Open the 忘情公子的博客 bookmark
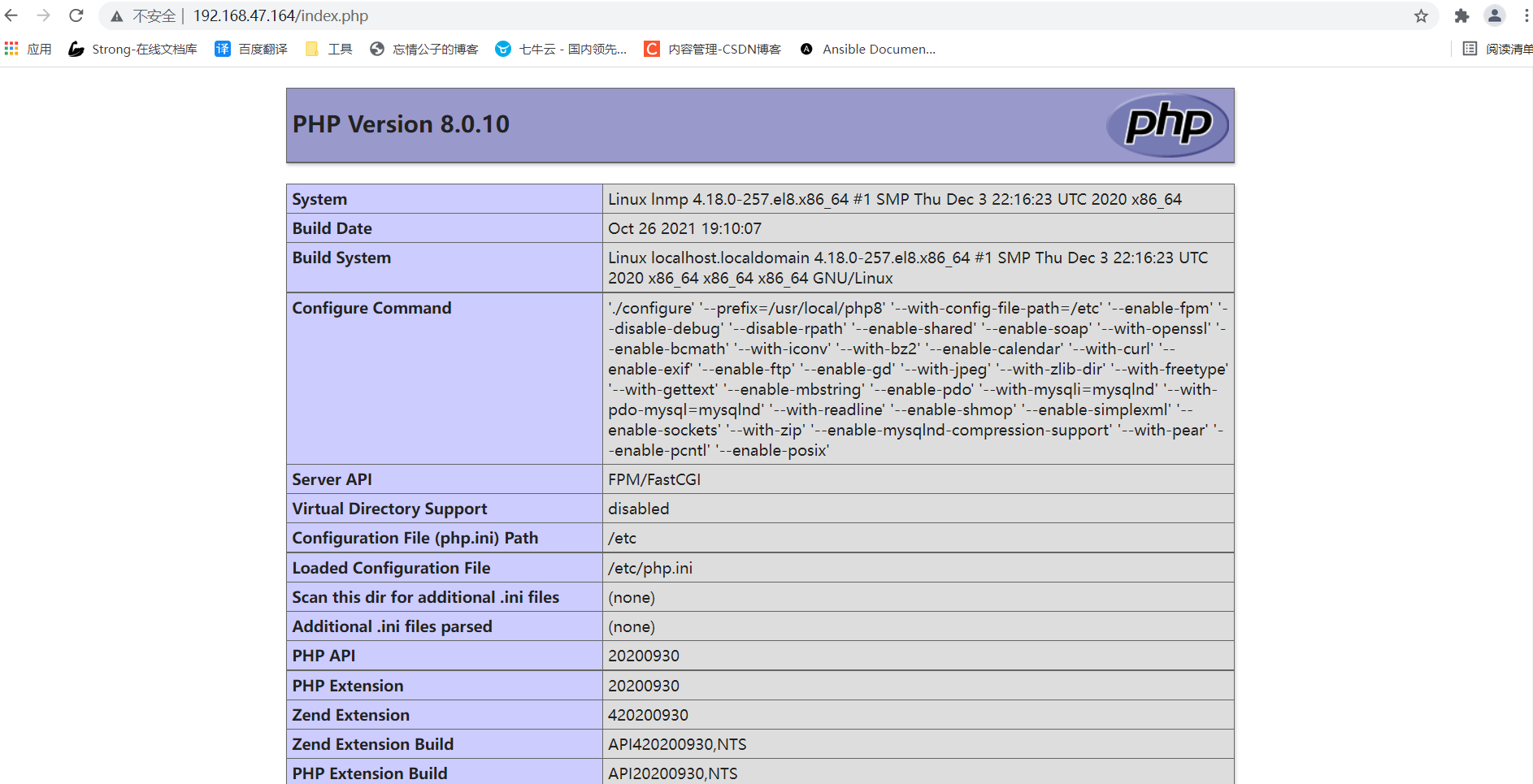The image size is (1533, 784). (x=423, y=49)
